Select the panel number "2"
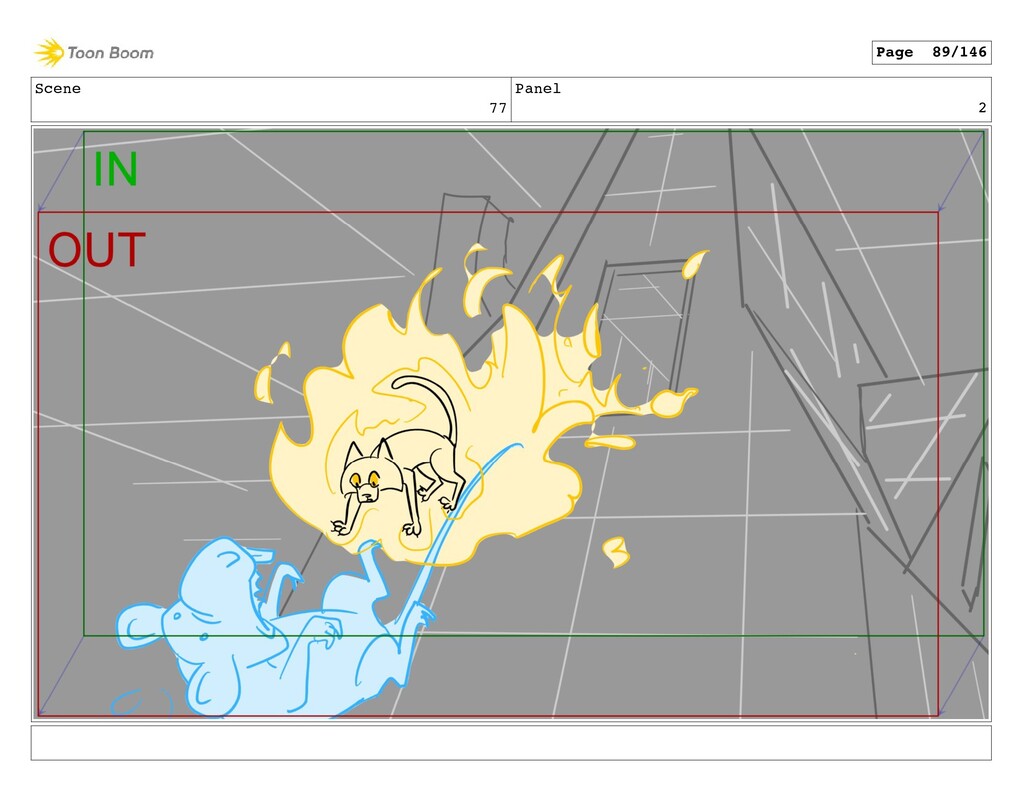Image resolution: width=1024 pixels, height=791 pixels. click(x=982, y=108)
